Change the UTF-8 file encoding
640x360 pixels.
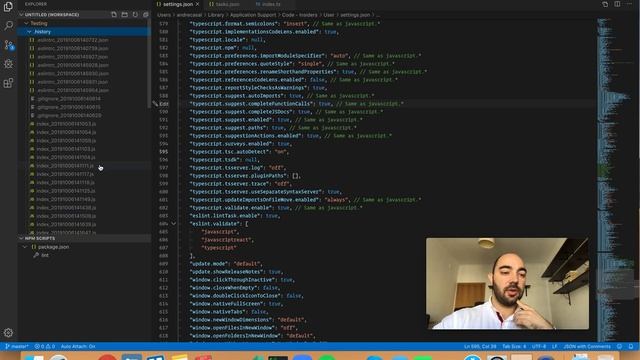539,346
